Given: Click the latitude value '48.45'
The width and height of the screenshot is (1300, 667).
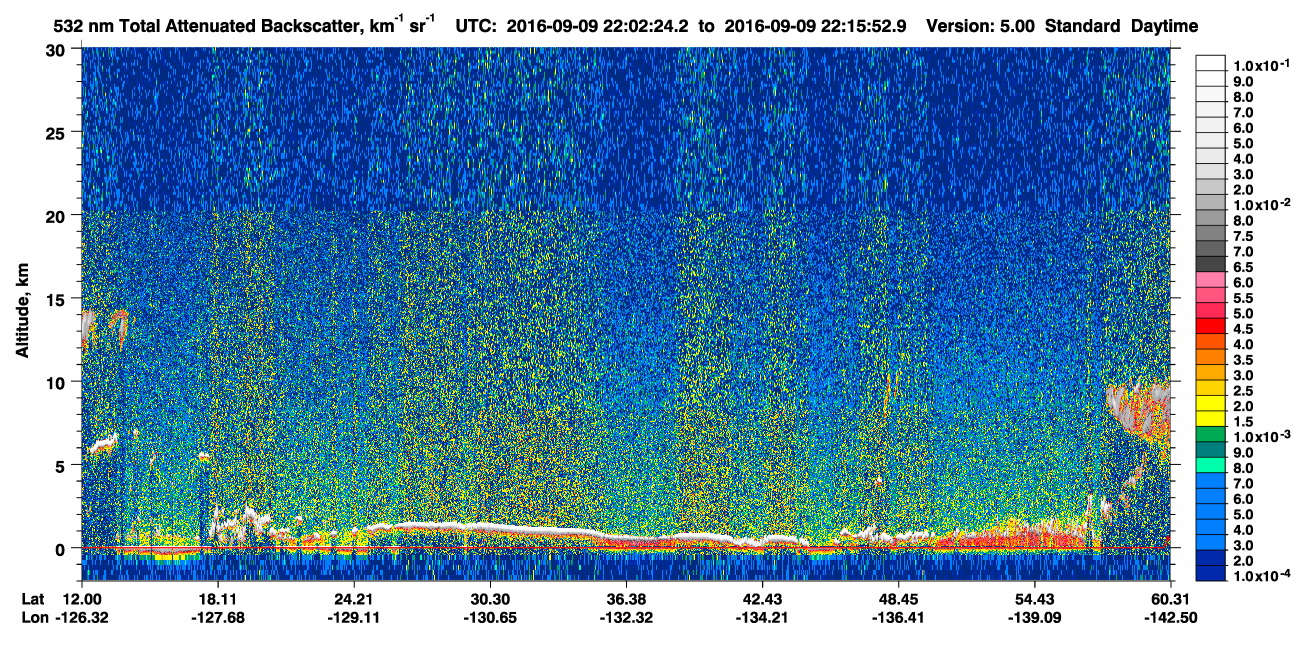Looking at the screenshot, I should (898, 599).
